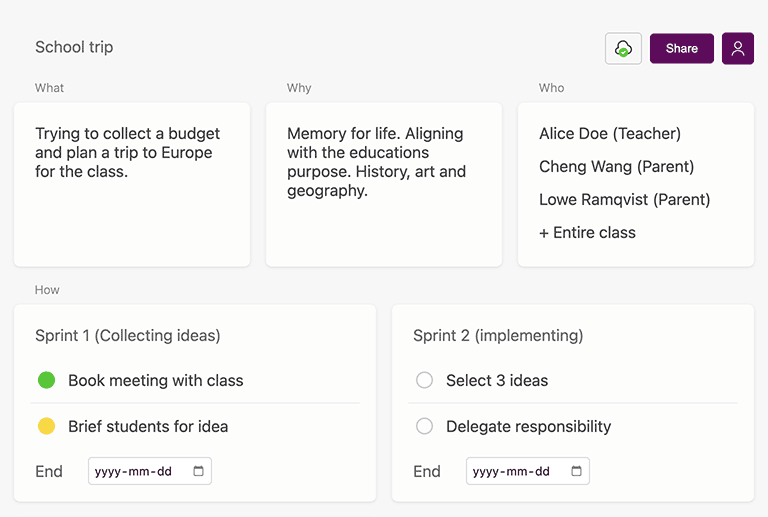Click Sprint 1 (Collecting ideas) heading
768x517 pixels.
(x=128, y=336)
